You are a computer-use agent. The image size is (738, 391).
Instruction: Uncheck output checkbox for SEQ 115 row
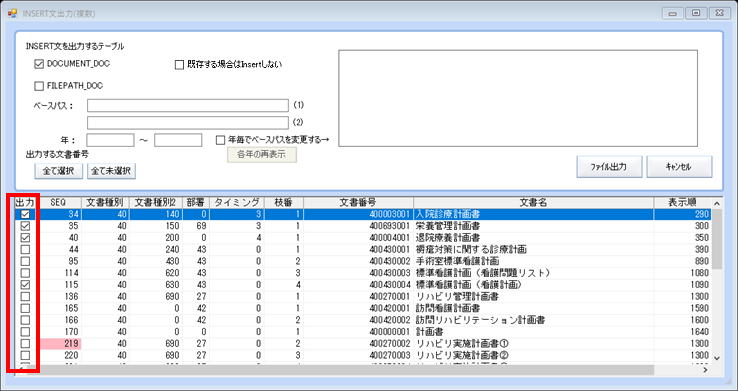click(x=25, y=285)
